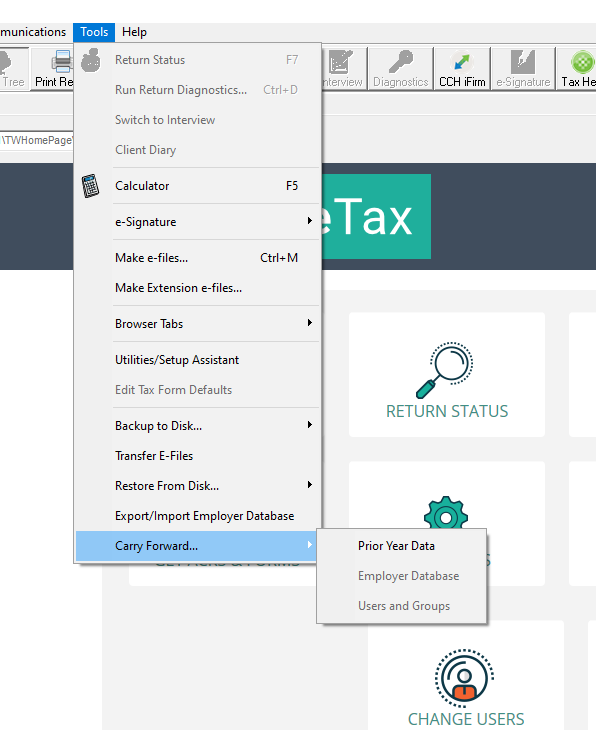The image size is (596, 730).
Task: Select Switch to Interview
Action: point(198,120)
